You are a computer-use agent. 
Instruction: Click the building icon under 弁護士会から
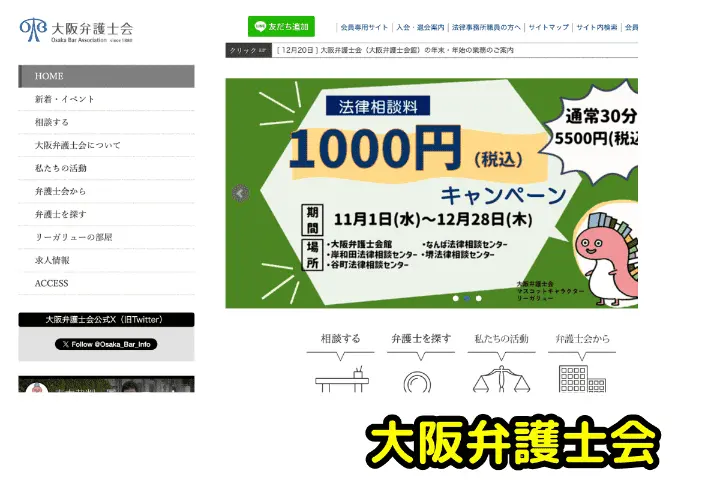tap(582, 379)
